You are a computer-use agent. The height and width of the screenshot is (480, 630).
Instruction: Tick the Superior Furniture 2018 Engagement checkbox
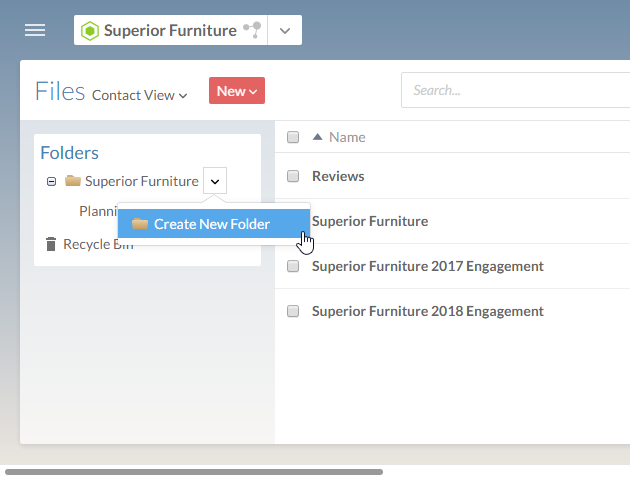pos(293,311)
